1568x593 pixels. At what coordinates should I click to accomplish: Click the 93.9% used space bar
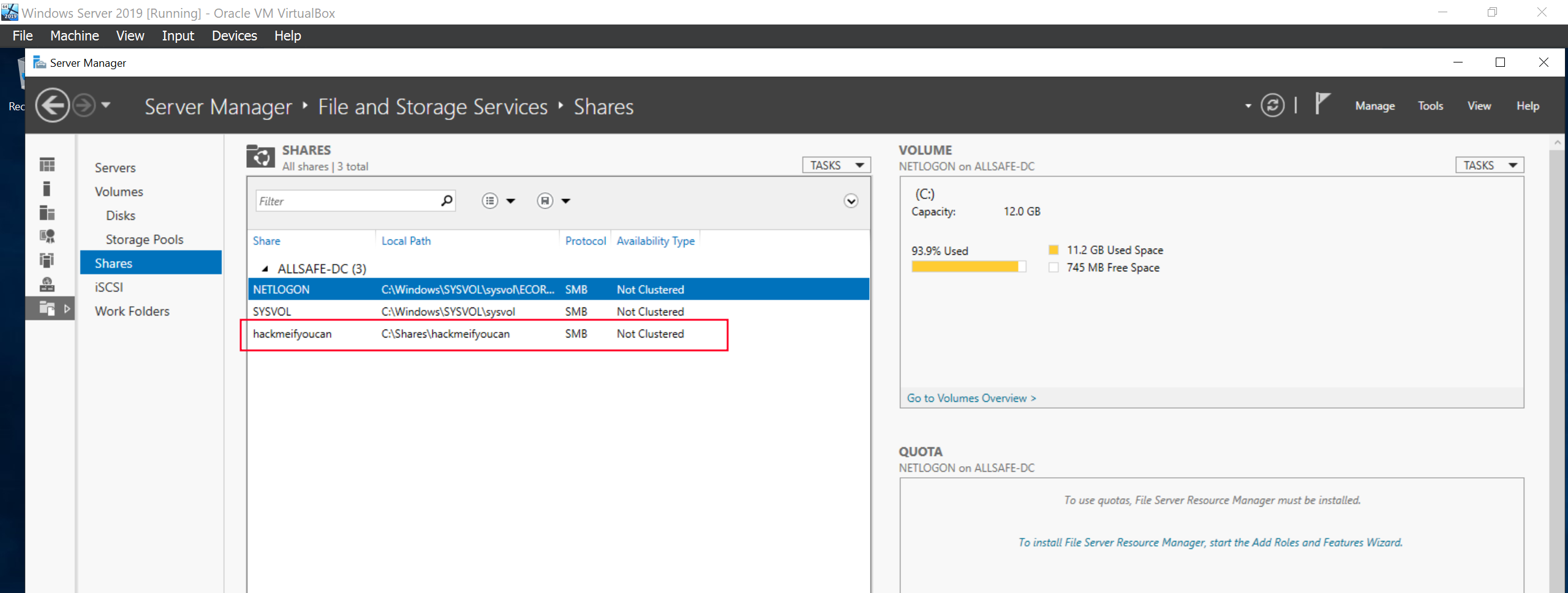pos(968,266)
